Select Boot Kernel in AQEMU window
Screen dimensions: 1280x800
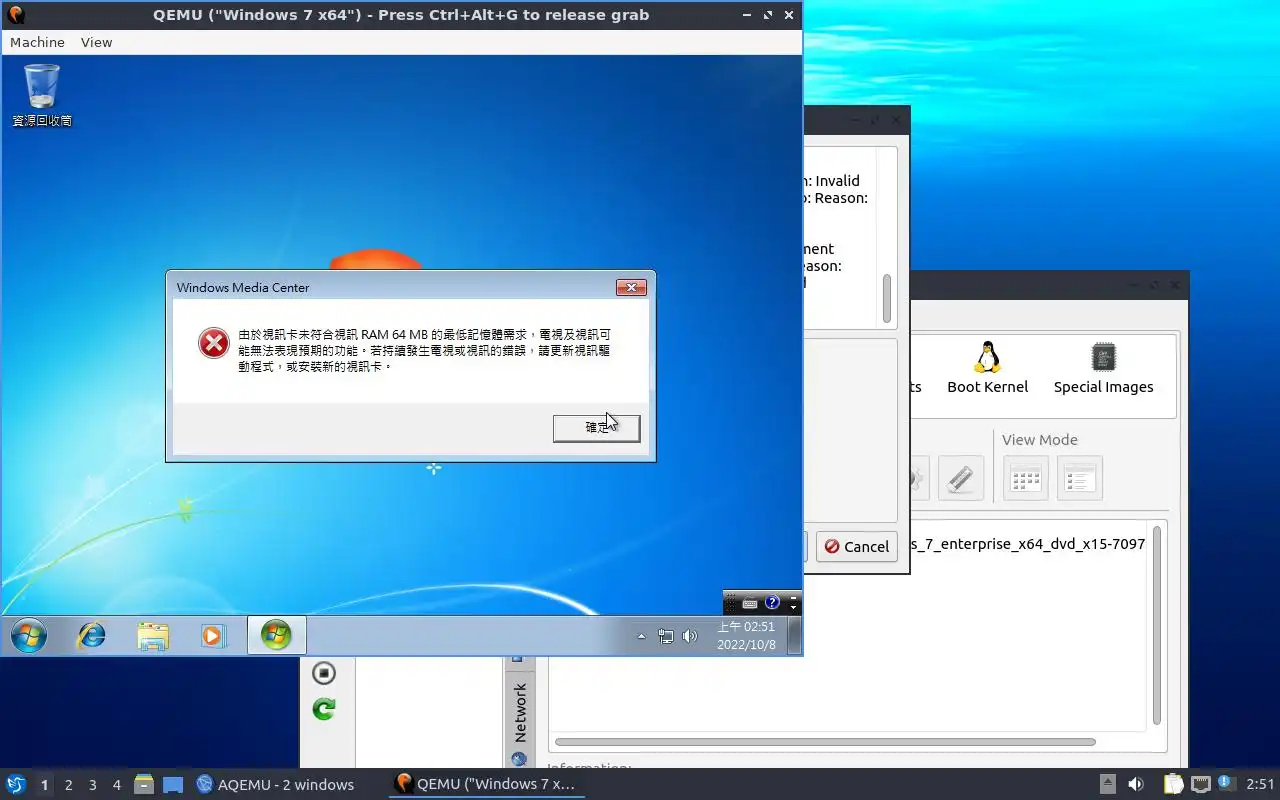point(987,368)
